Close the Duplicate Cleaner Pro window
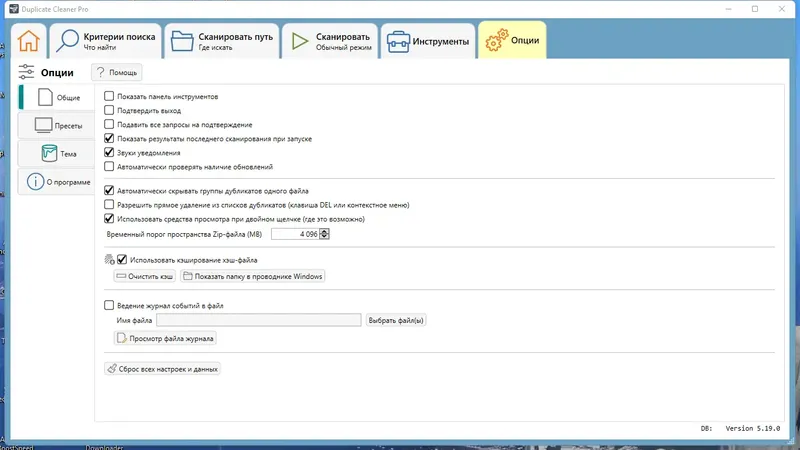Viewport: 800px width, 450px height. pos(782,9)
